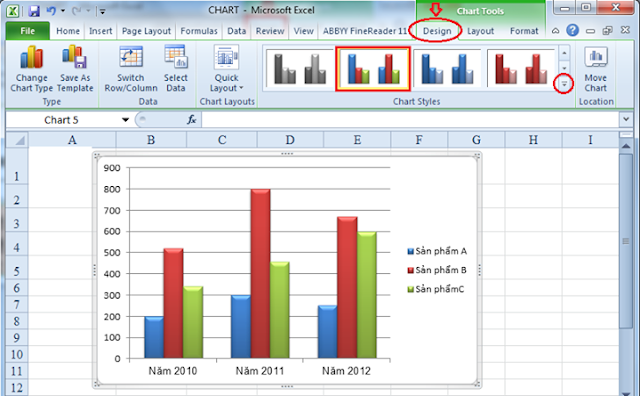640x396 pixels.
Task: Minimize the ribbon with the caret icon
Action: pyautogui.click(x=556, y=31)
